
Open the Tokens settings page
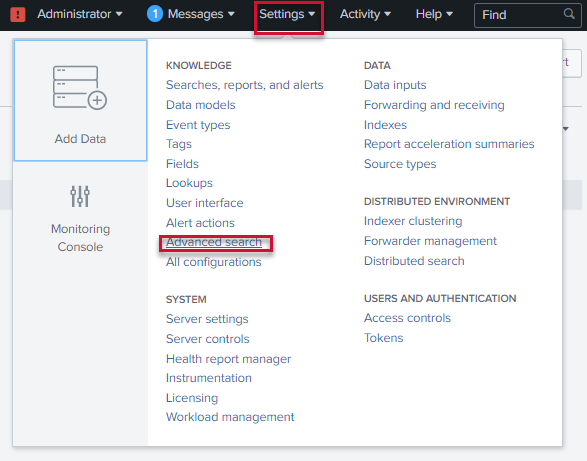(383, 338)
